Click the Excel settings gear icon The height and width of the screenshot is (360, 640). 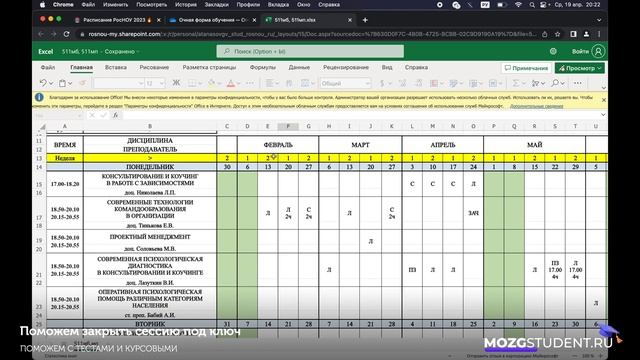553,51
